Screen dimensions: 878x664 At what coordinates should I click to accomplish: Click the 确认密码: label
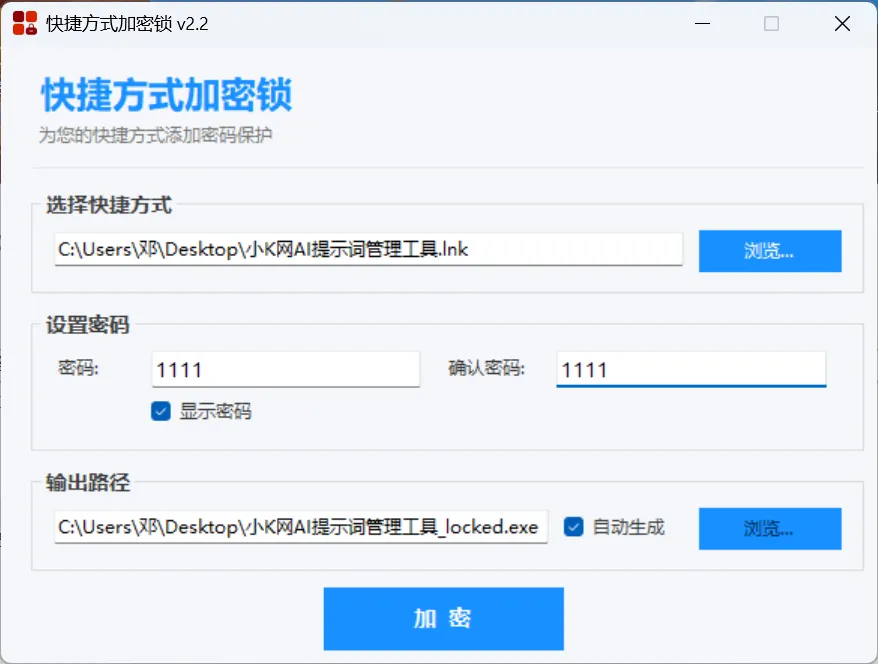487,368
